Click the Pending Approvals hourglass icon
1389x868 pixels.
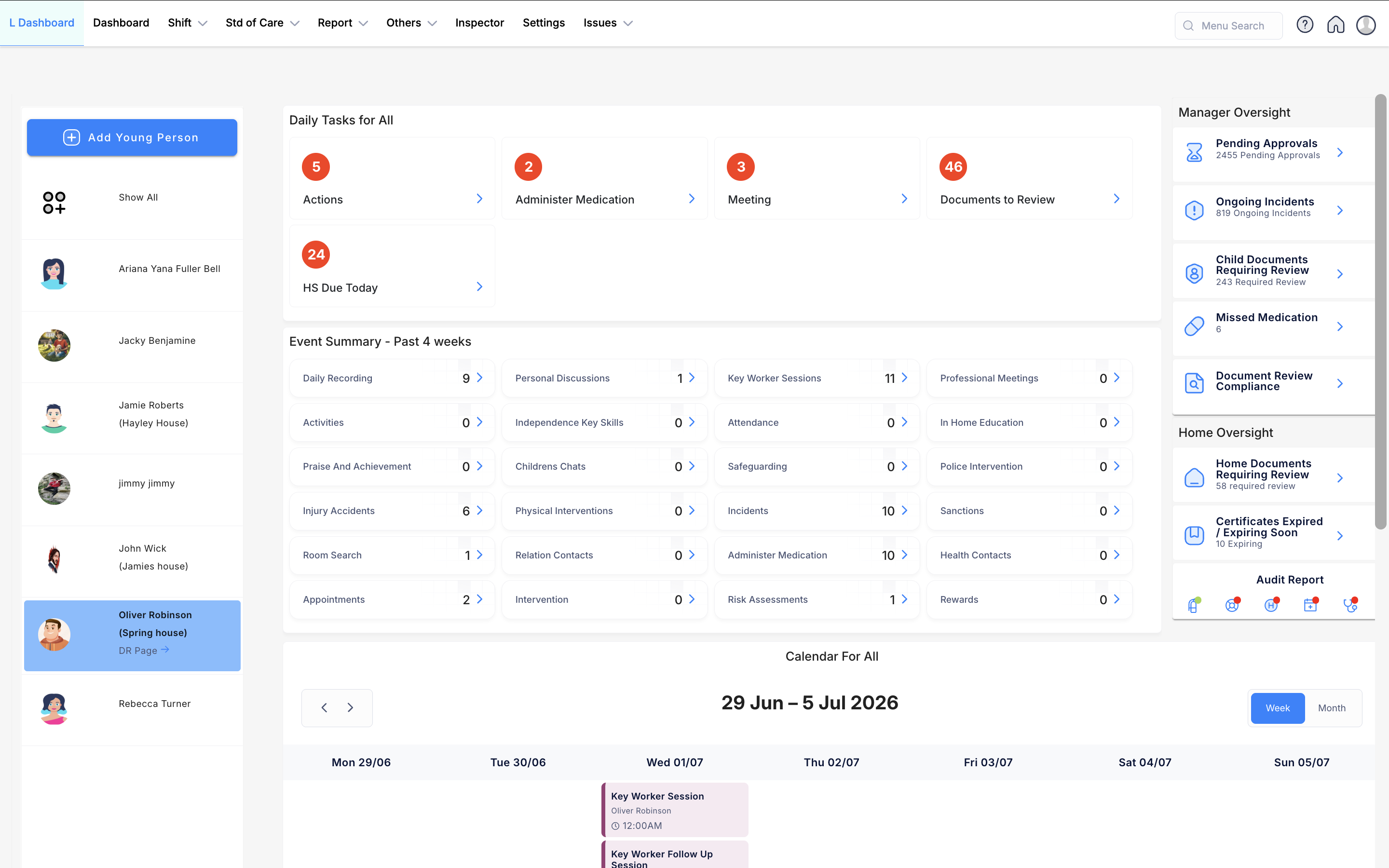[1195, 152]
